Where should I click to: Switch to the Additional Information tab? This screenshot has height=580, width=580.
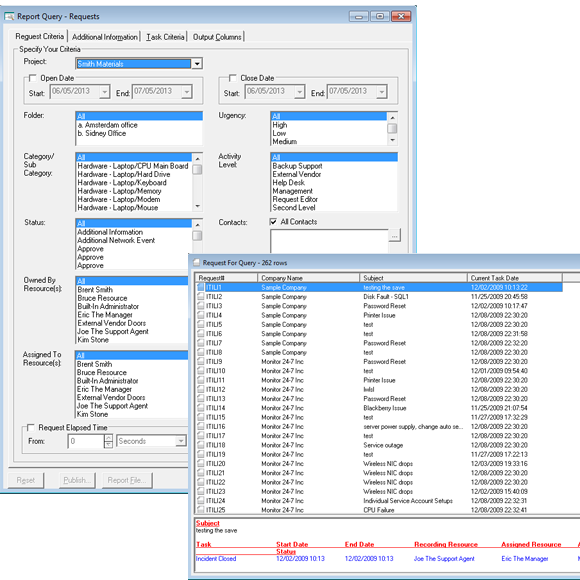coord(105,37)
